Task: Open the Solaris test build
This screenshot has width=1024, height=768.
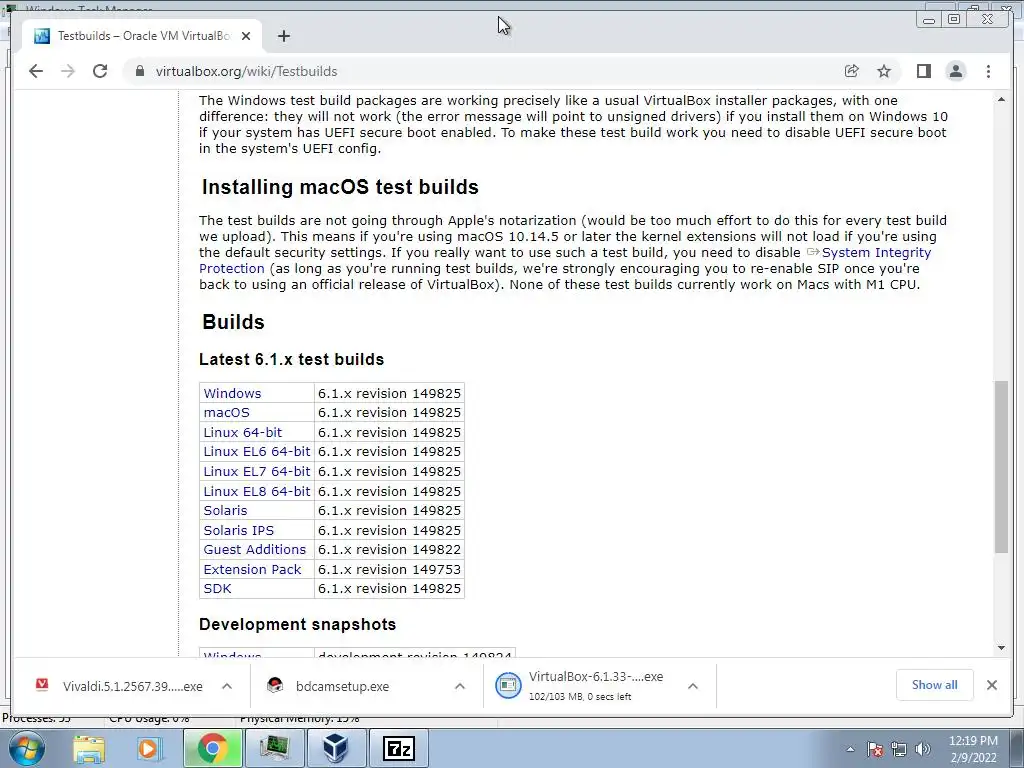Action: (x=225, y=510)
